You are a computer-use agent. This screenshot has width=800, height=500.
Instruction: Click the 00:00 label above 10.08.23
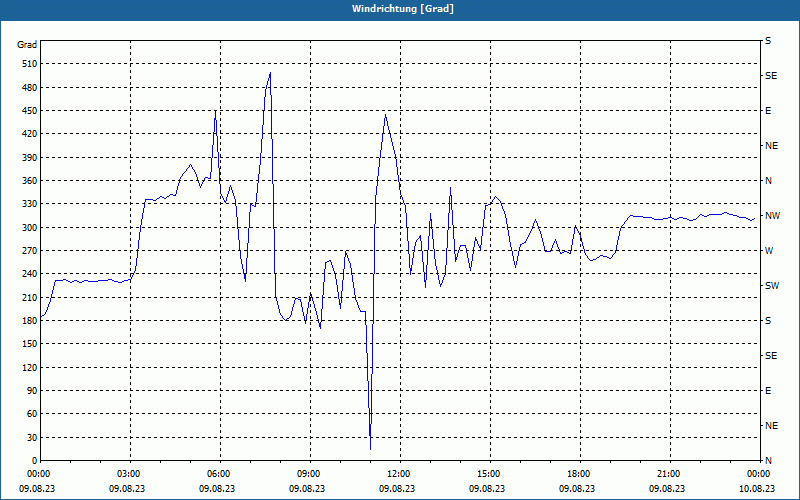pyautogui.click(x=757, y=474)
